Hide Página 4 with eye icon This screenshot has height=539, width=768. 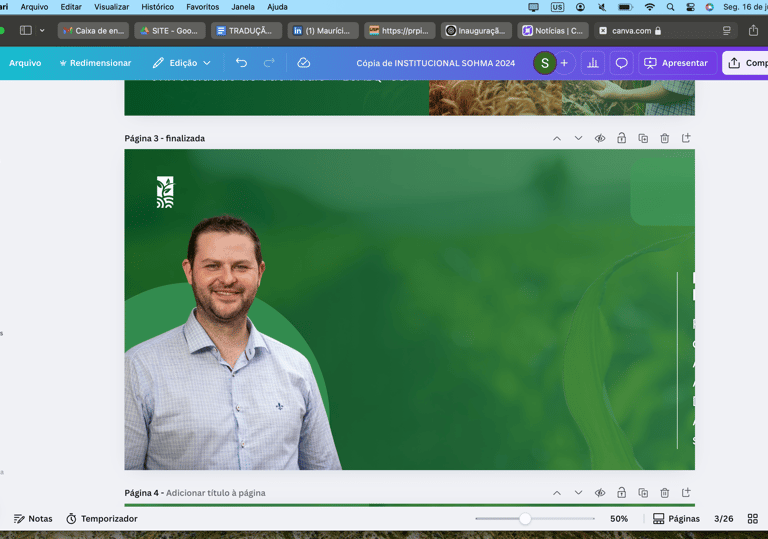click(600, 492)
